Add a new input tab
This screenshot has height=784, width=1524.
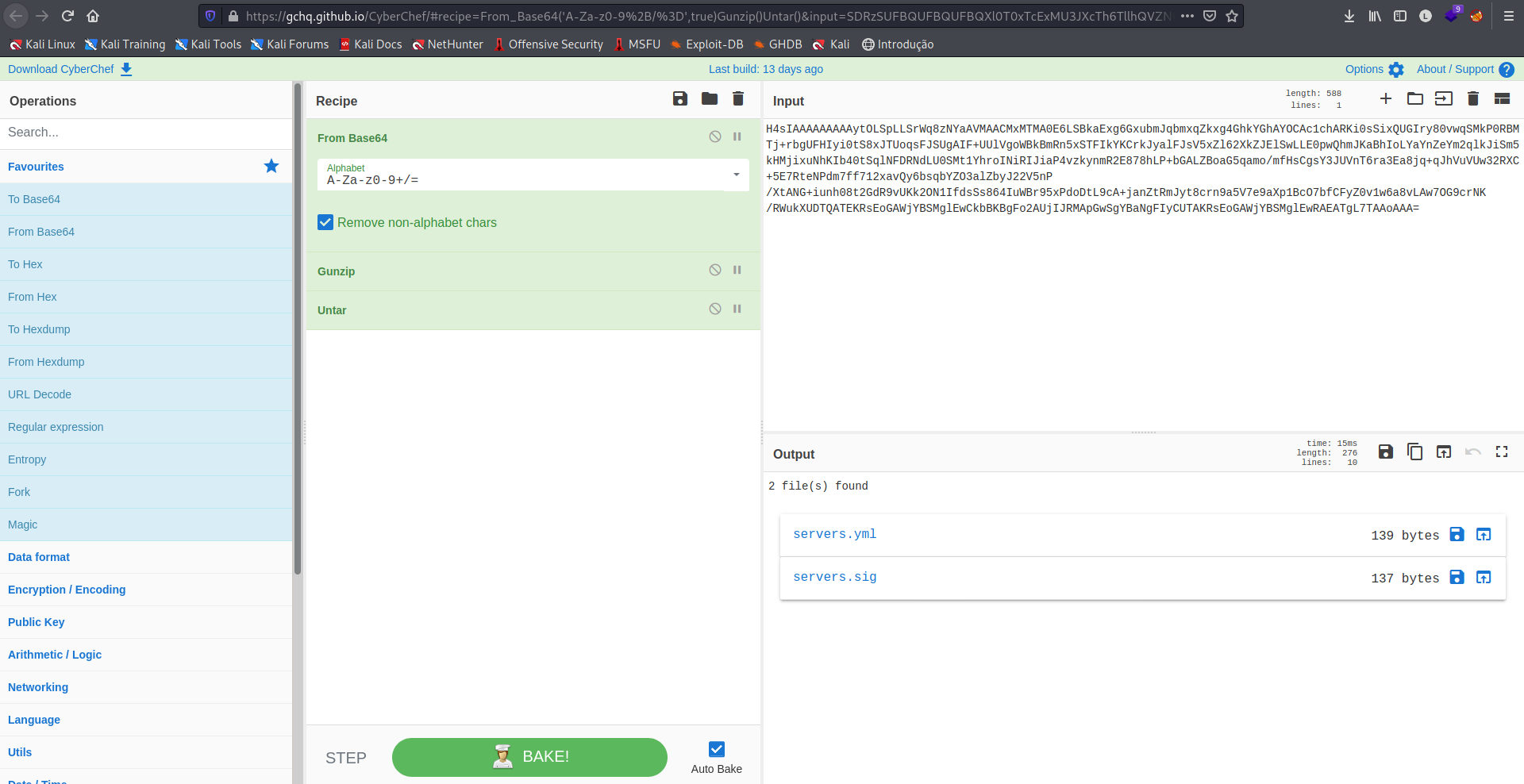(1386, 99)
